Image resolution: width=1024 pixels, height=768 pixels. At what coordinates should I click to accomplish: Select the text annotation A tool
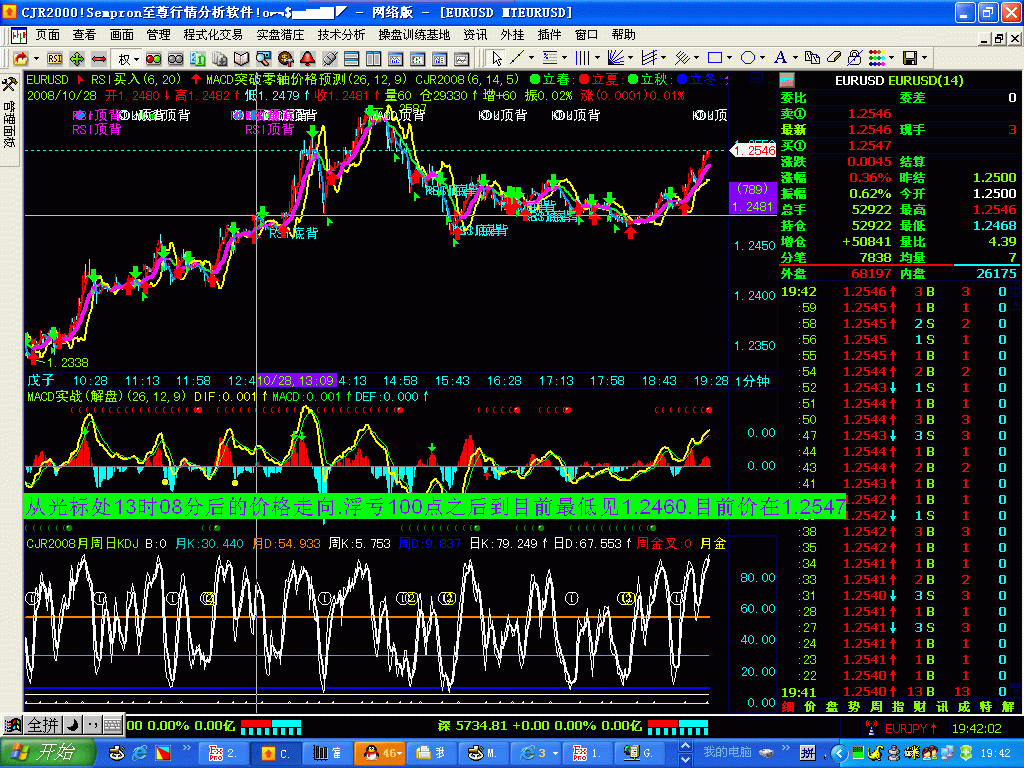[x=780, y=58]
